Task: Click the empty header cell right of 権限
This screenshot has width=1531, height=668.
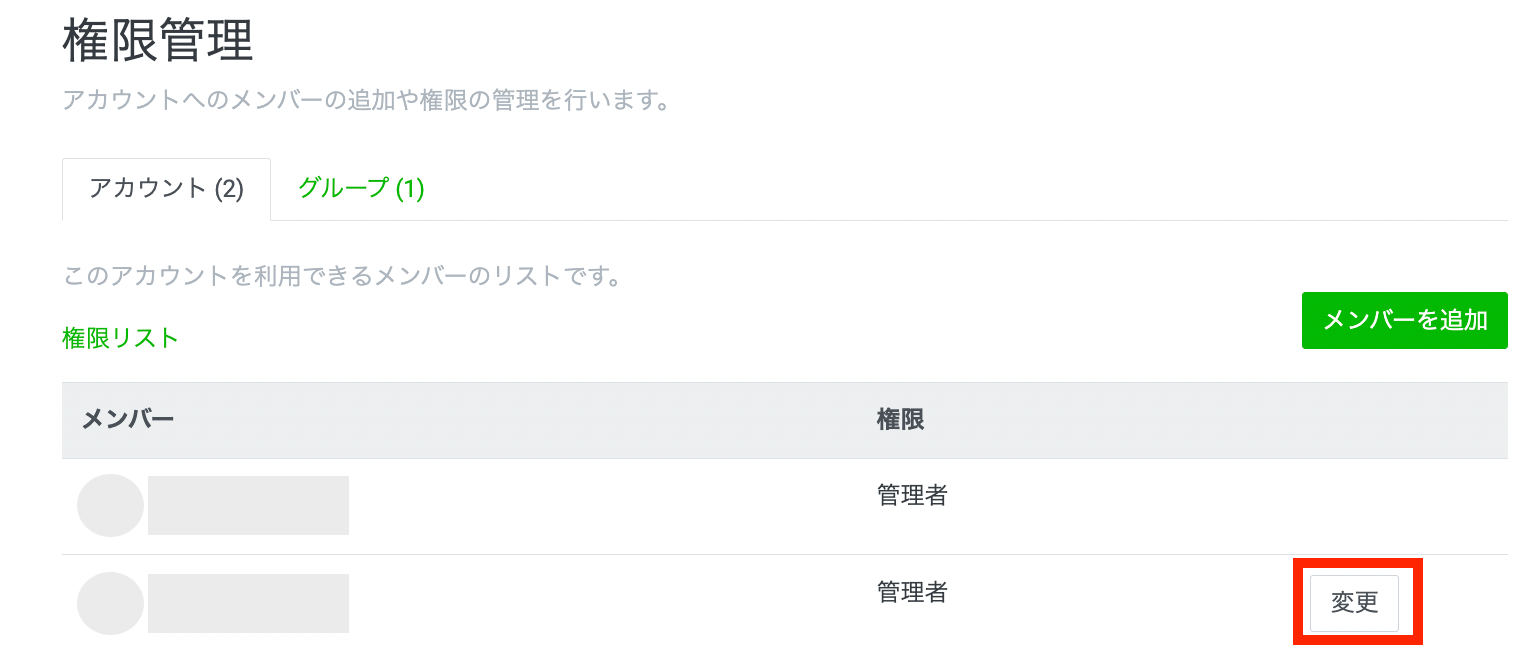Action: click(x=1250, y=420)
